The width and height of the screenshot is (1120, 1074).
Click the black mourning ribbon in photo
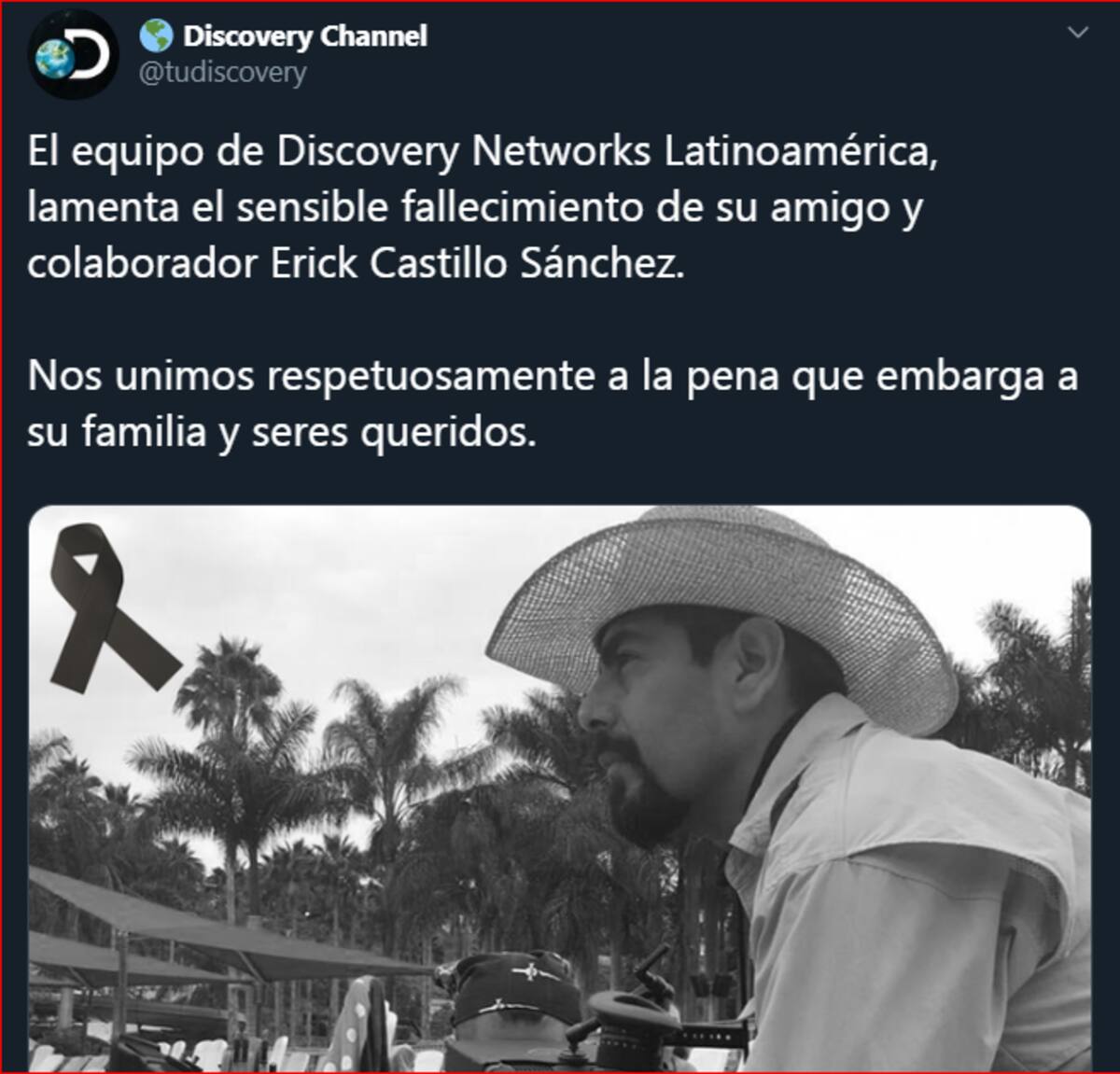[x=105, y=607]
